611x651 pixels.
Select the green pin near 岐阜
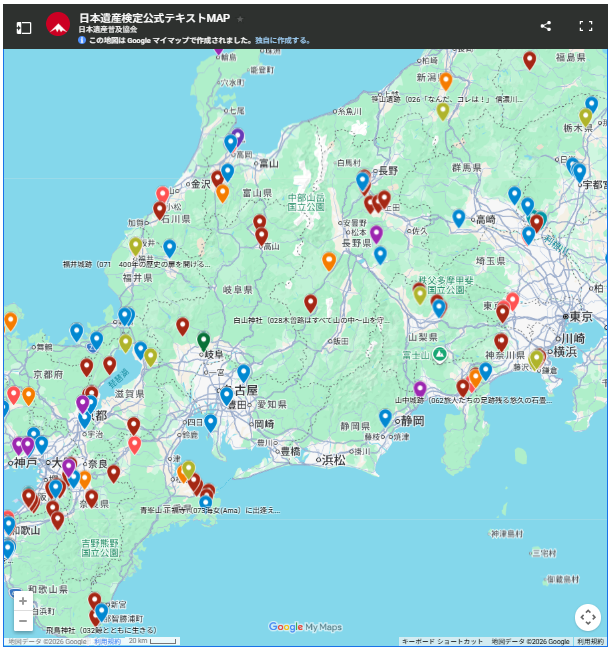(204, 341)
